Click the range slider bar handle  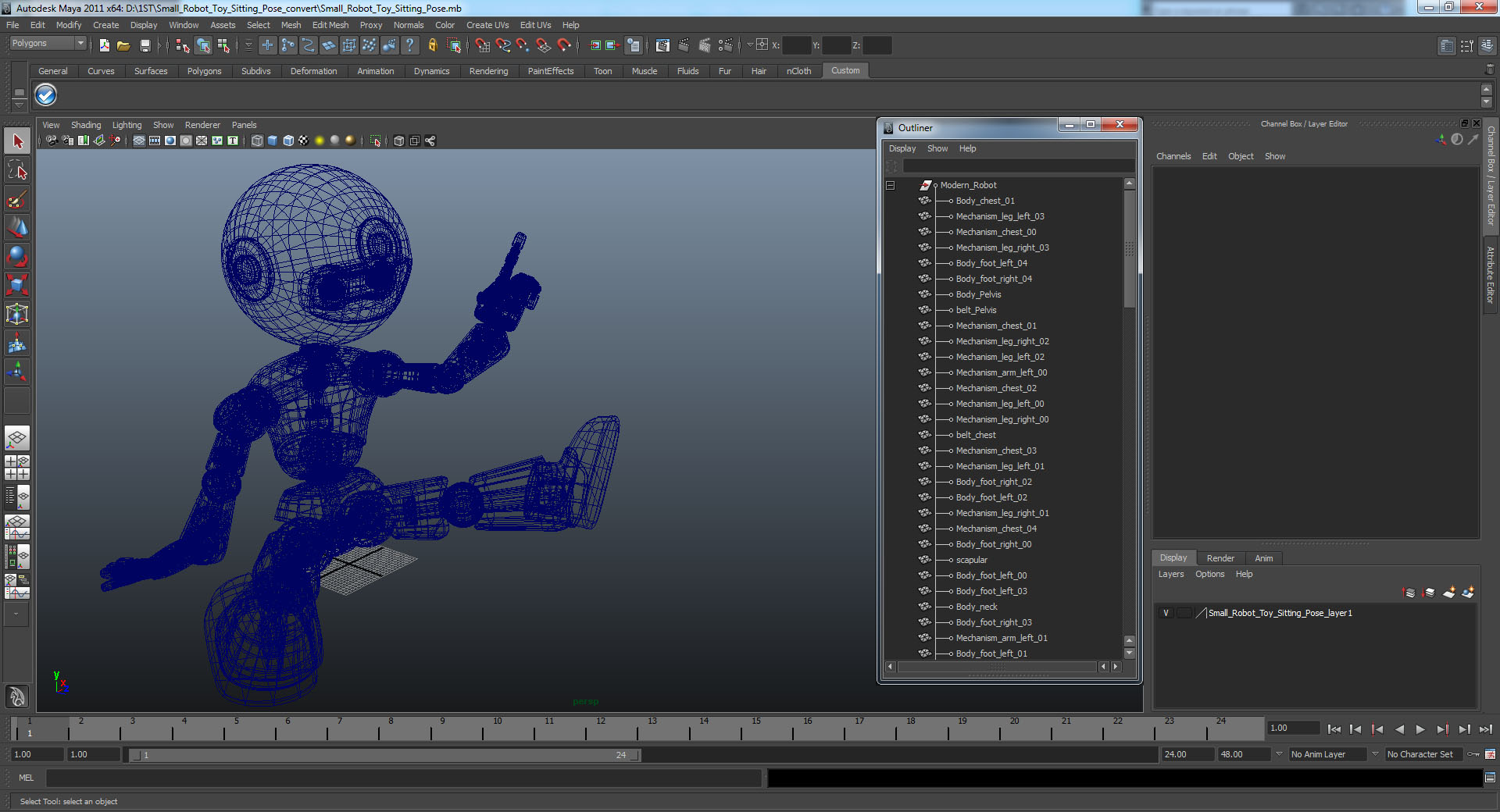(x=384, y=755)
